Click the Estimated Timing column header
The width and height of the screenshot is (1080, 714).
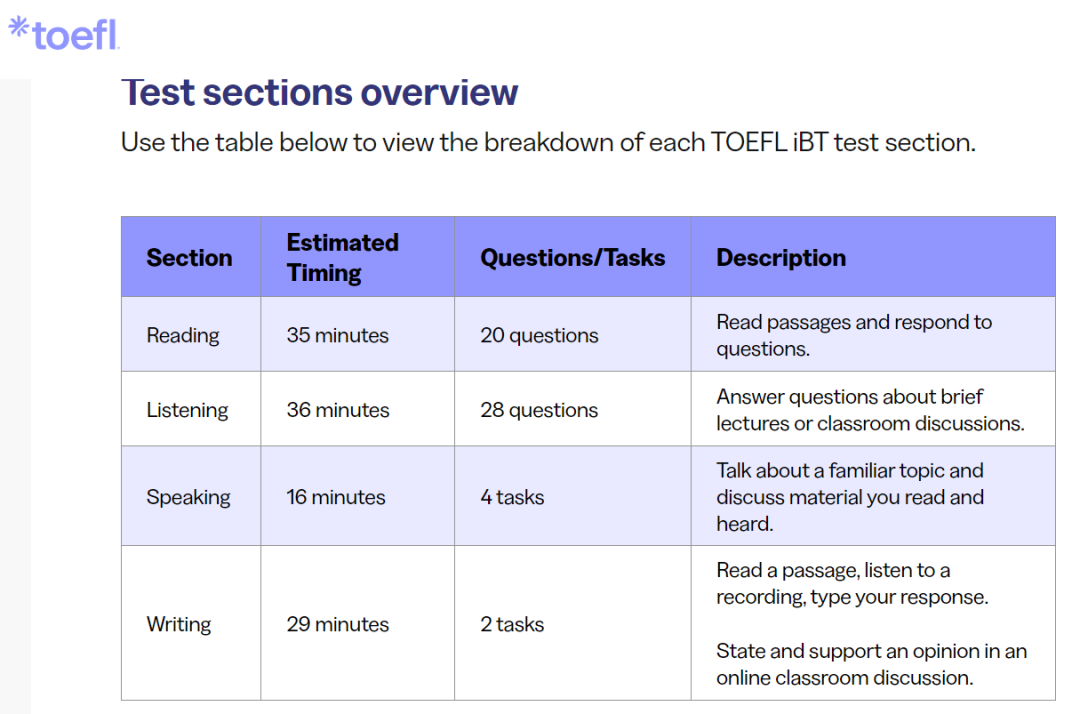tap(342, 258)
